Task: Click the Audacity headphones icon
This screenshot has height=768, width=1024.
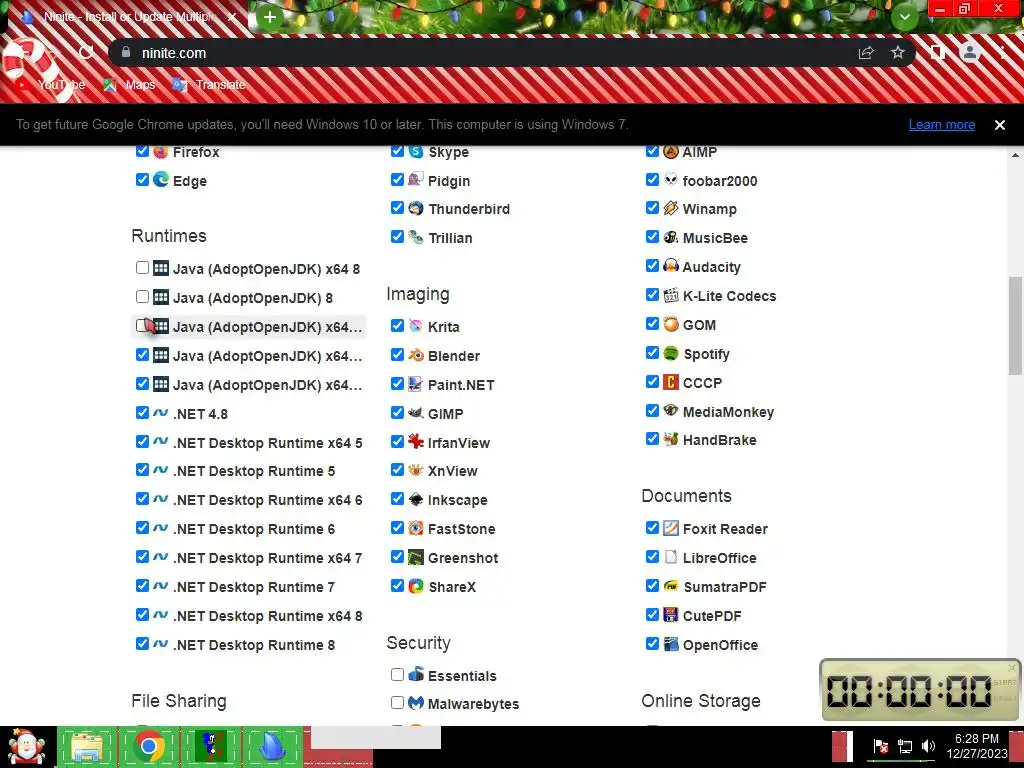Action: coord(671,266)
